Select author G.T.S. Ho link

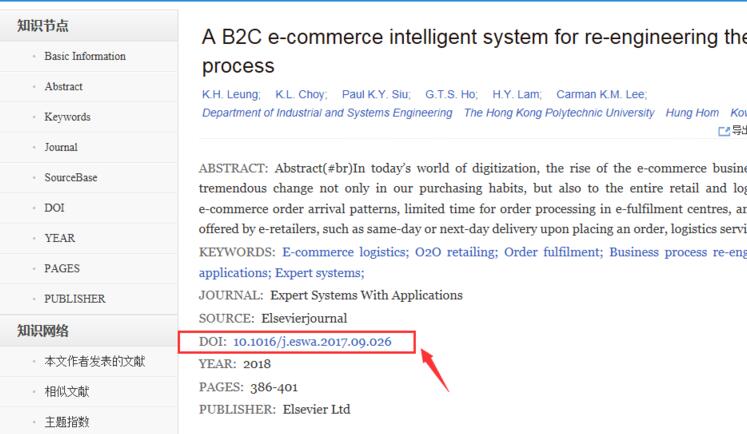coord(451,94)
